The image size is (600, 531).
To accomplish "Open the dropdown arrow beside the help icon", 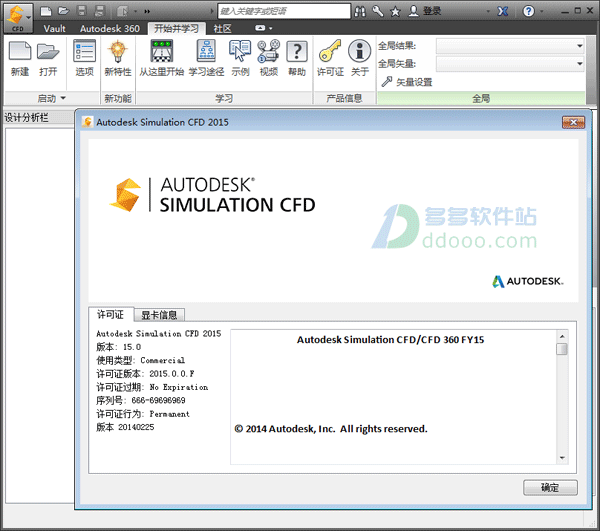I will pyautogui.click(x=541, y=11).
